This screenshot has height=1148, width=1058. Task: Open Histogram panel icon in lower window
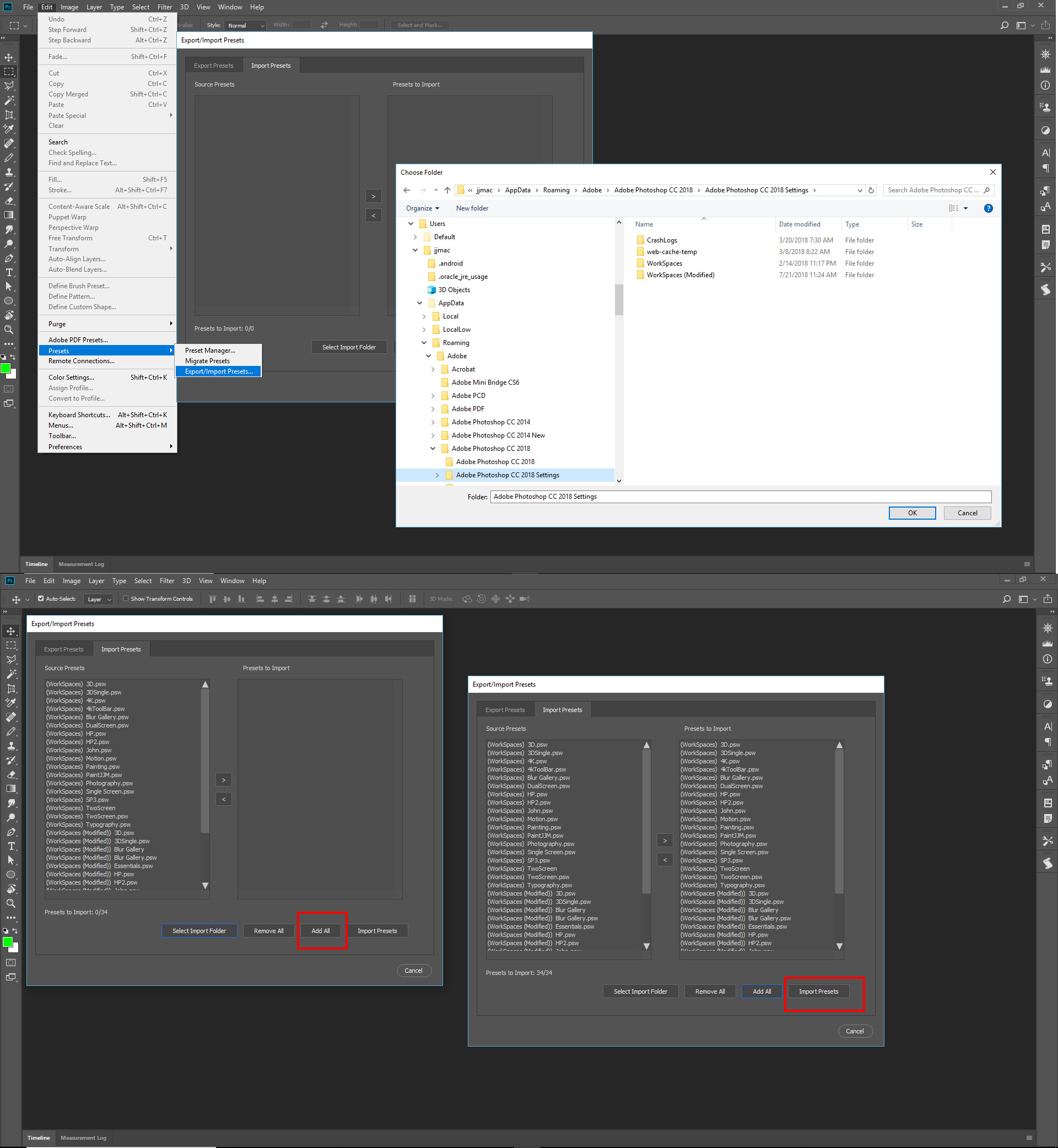point(1047,644)
